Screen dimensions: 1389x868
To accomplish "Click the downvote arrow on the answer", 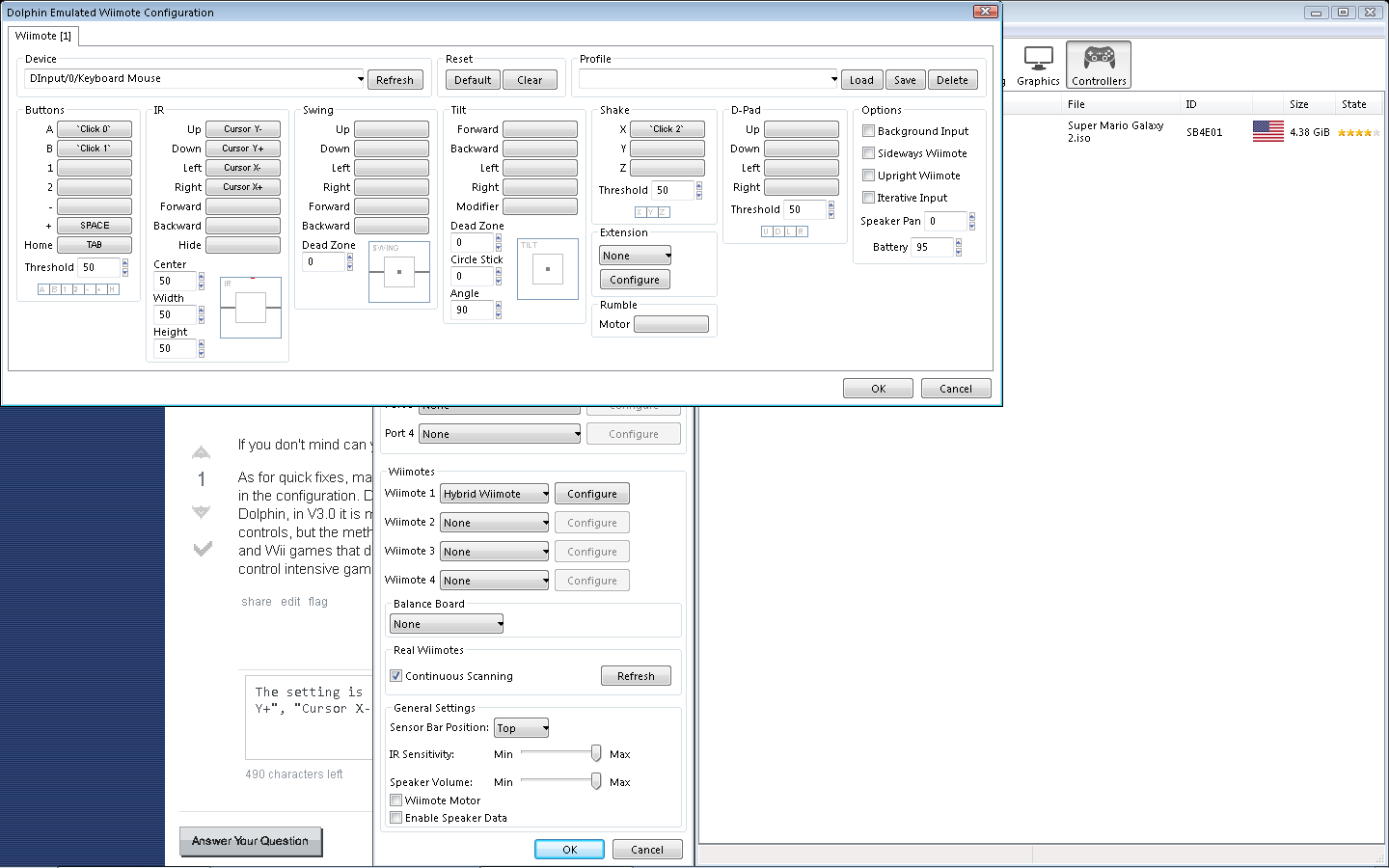I will (201, 511).
